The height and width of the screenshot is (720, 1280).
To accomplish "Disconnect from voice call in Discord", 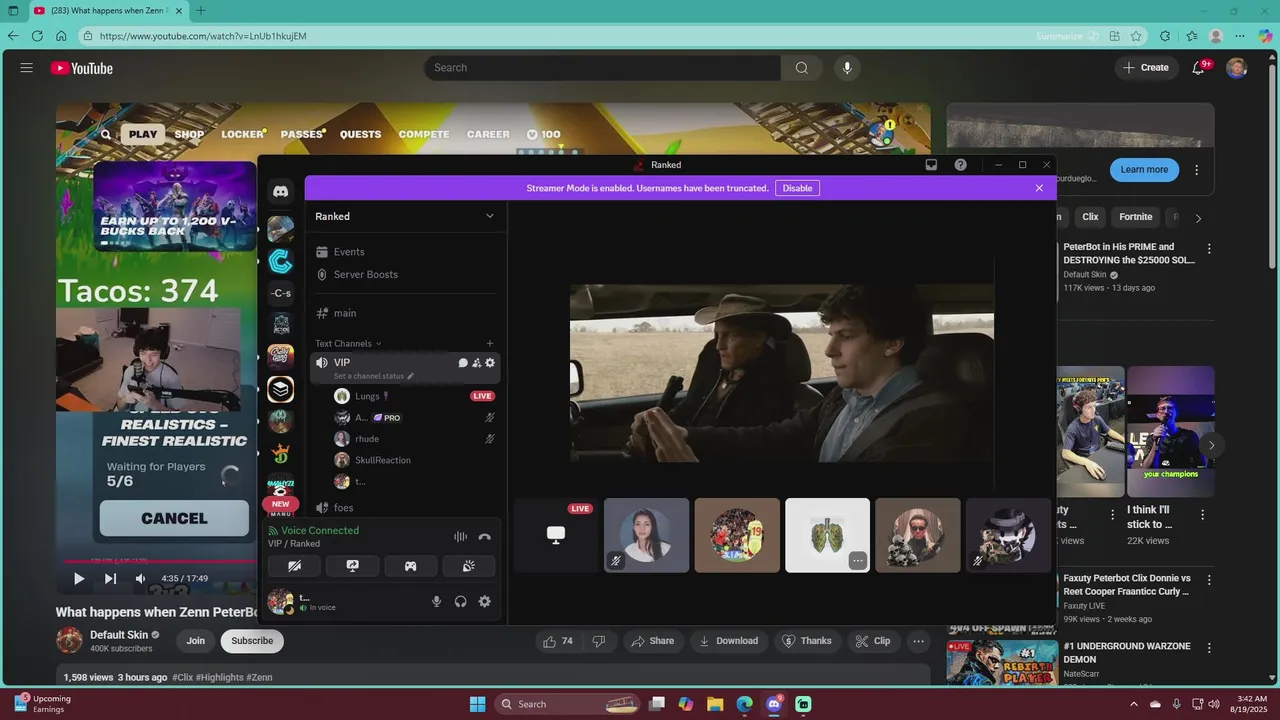I will 484,537.
